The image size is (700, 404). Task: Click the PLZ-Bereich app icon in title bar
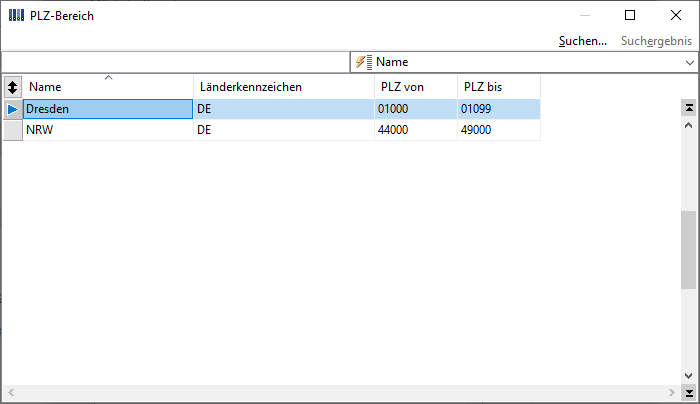click(x=16, y=16)
